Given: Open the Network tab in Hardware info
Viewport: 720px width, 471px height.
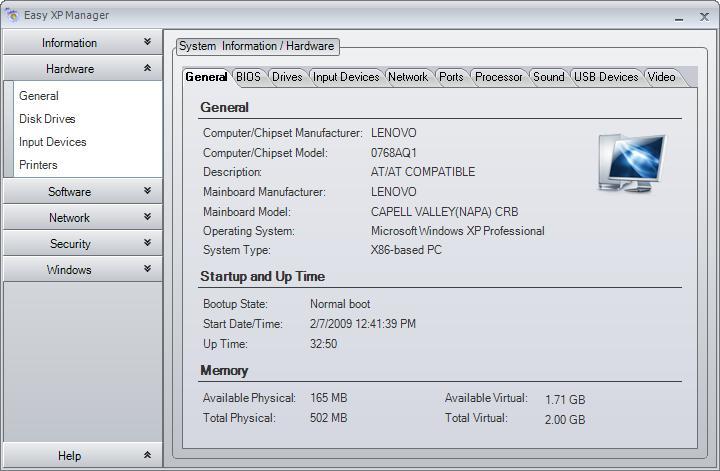Looking at the screenshot, I should [408, 77].
